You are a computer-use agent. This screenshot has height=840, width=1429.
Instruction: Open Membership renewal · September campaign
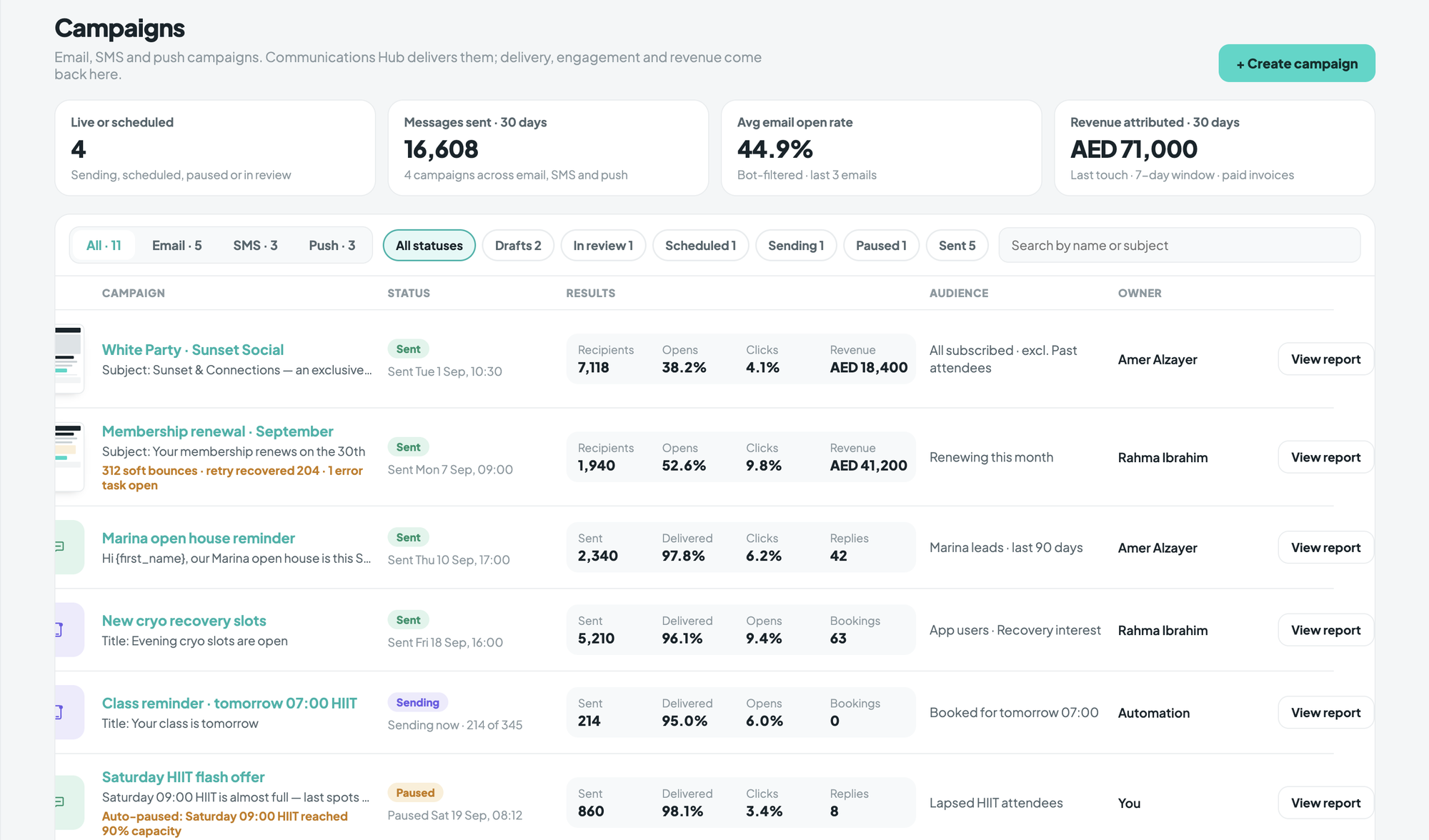point(217,431)
